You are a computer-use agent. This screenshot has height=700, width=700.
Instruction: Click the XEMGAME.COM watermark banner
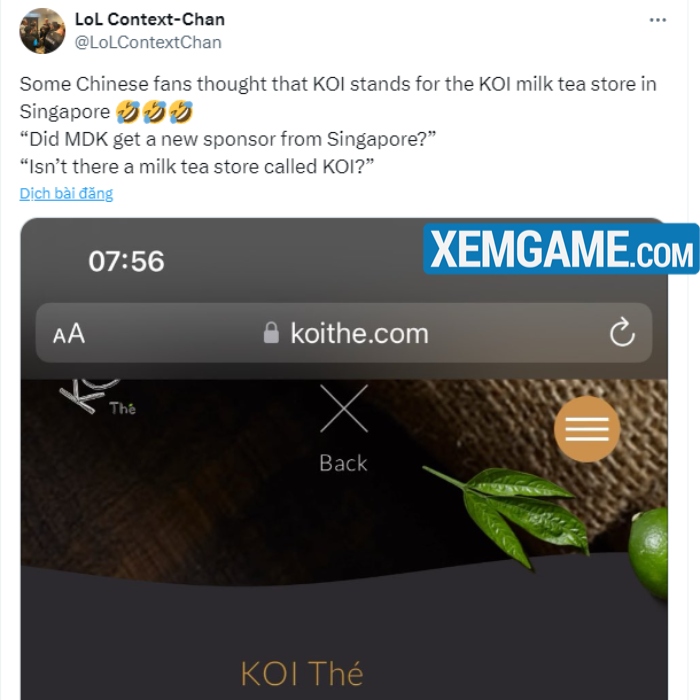click(x=561, y=249)
